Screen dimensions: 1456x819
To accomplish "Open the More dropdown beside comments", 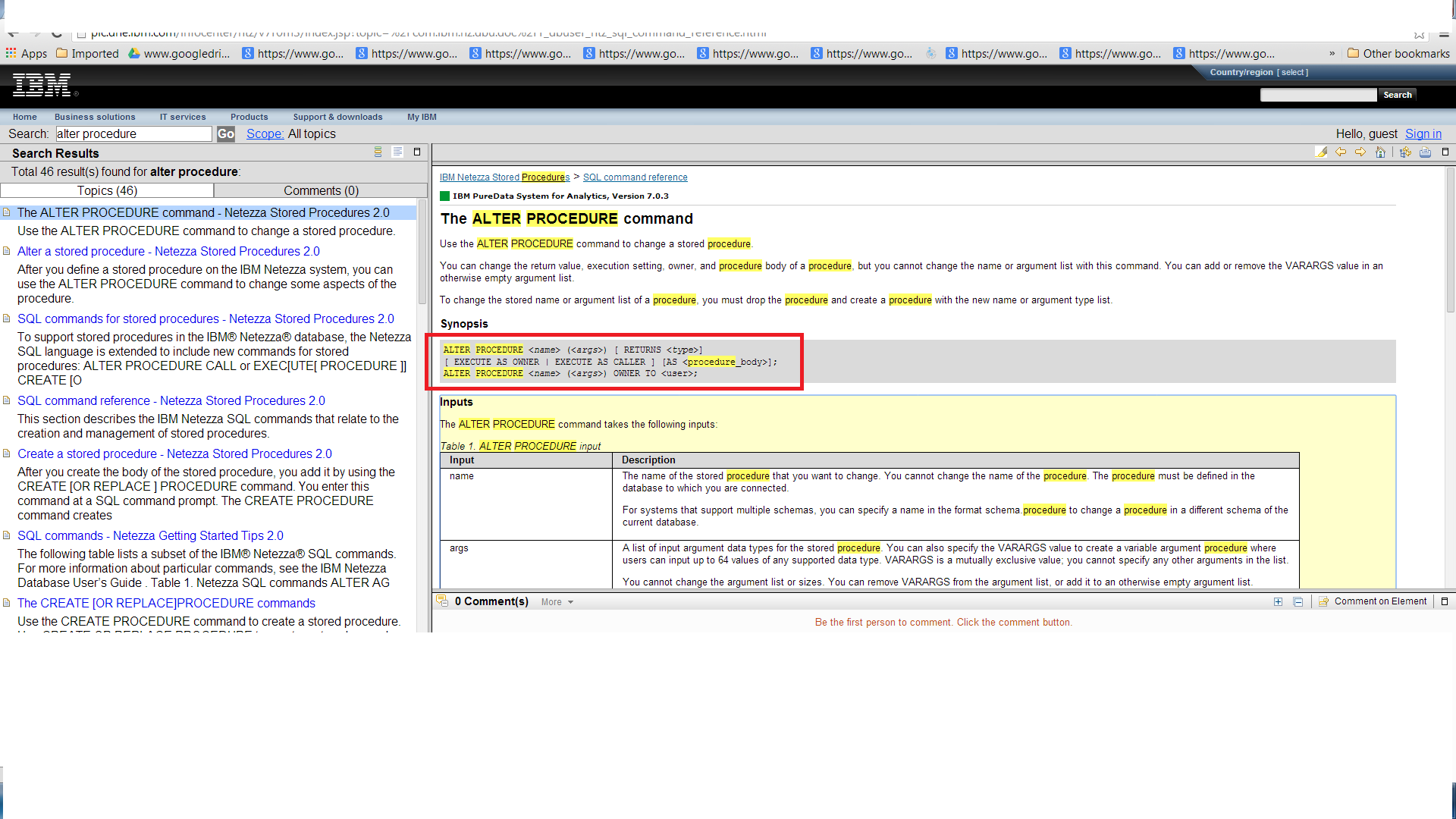I will pyautogui.click(x=557, y=602).
